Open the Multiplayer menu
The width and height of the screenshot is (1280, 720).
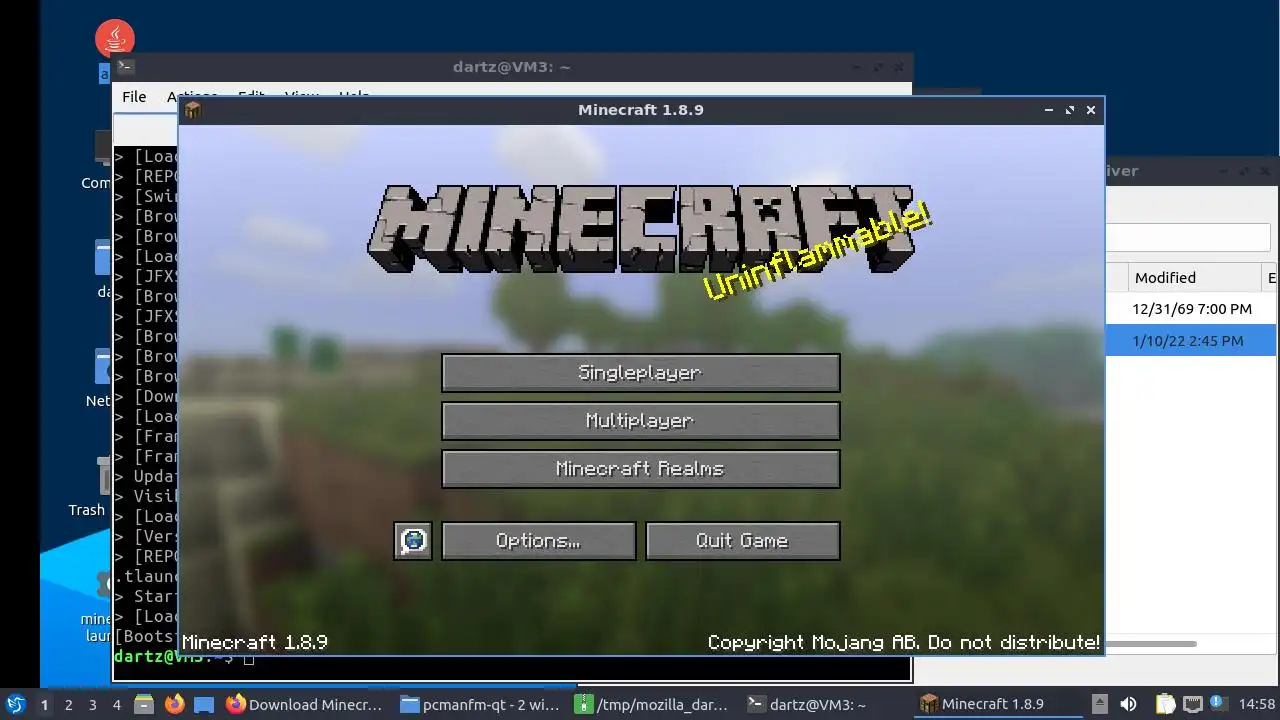coord(640,421)
